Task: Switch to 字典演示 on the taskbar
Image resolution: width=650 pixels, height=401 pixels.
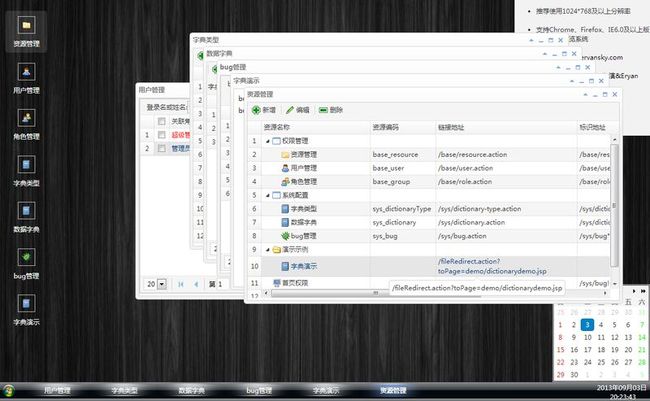Action: point(326,390)
